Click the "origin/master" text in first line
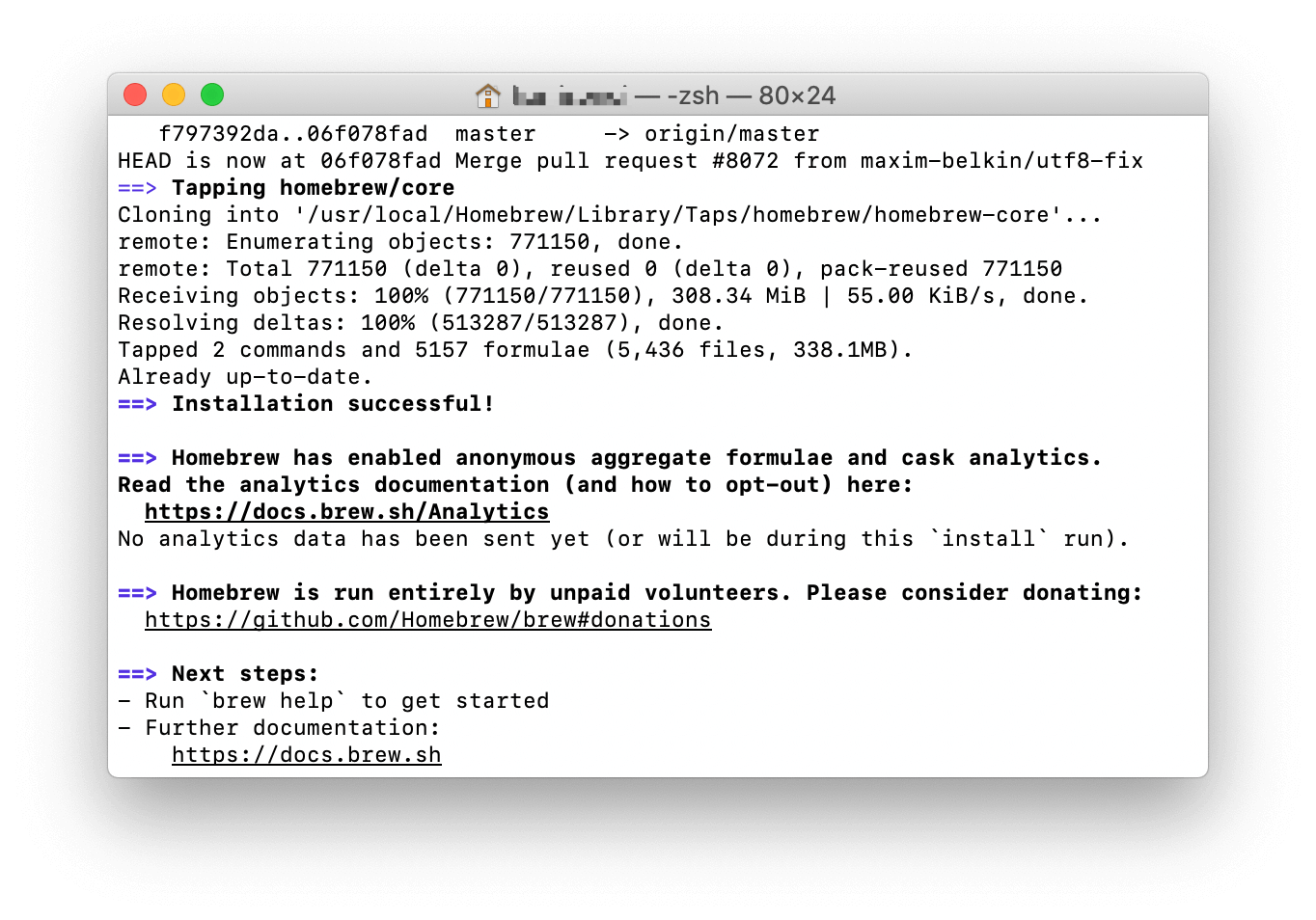 [731, 134]
